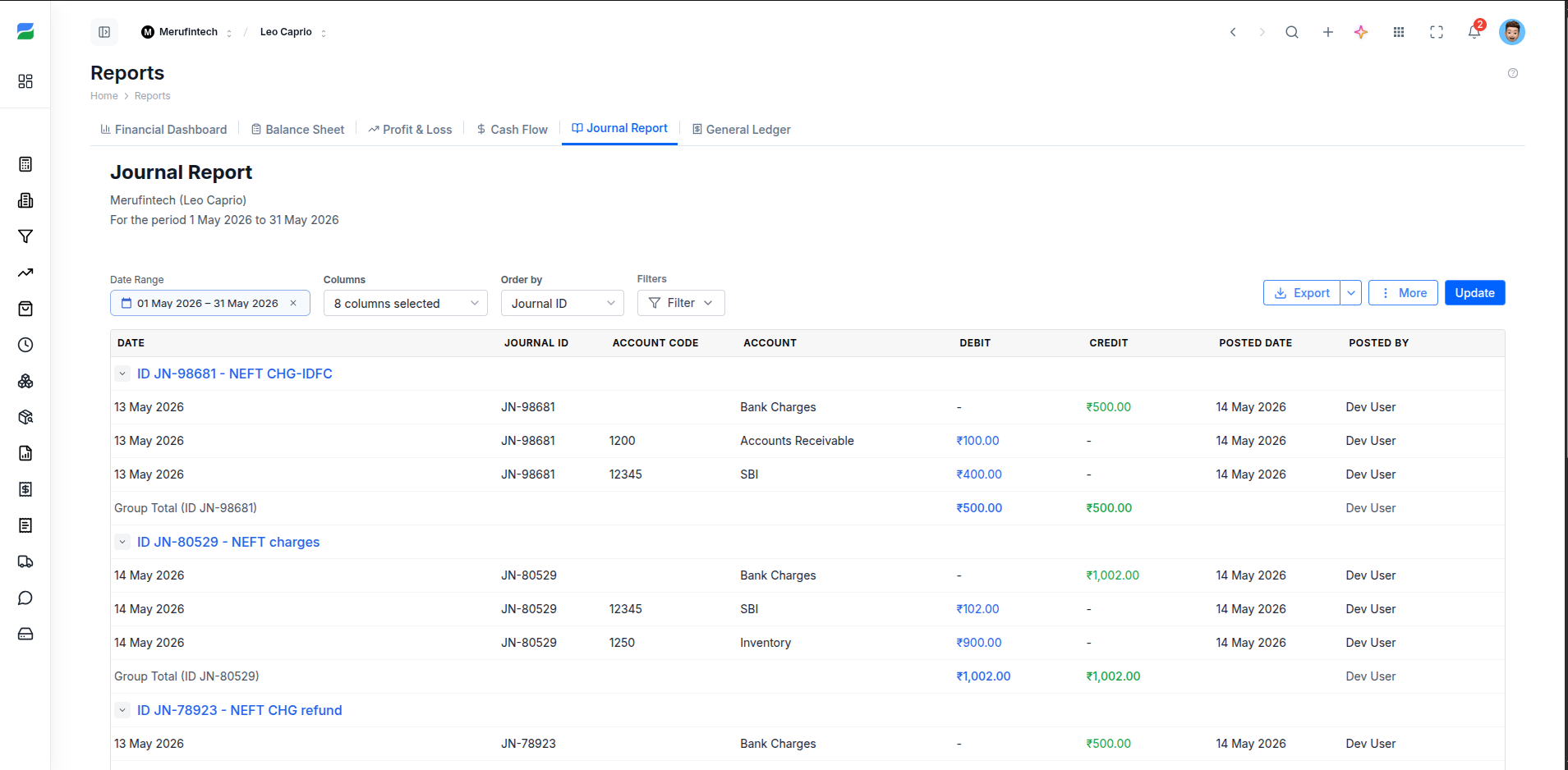Open the Merufintech organization switcher

pyautogui.click(x=187, y=32)
